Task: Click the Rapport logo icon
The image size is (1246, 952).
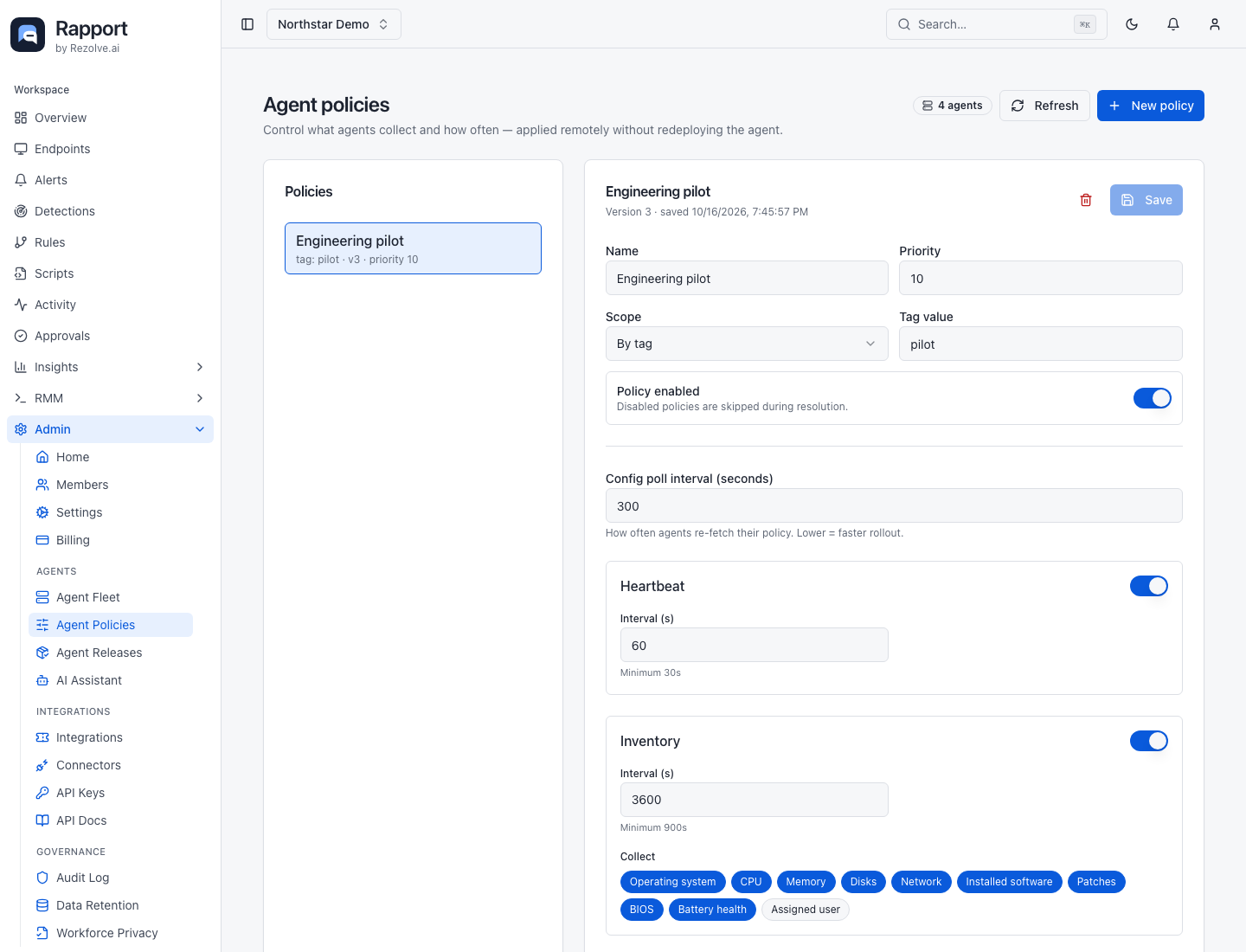Action: (28, 35)
